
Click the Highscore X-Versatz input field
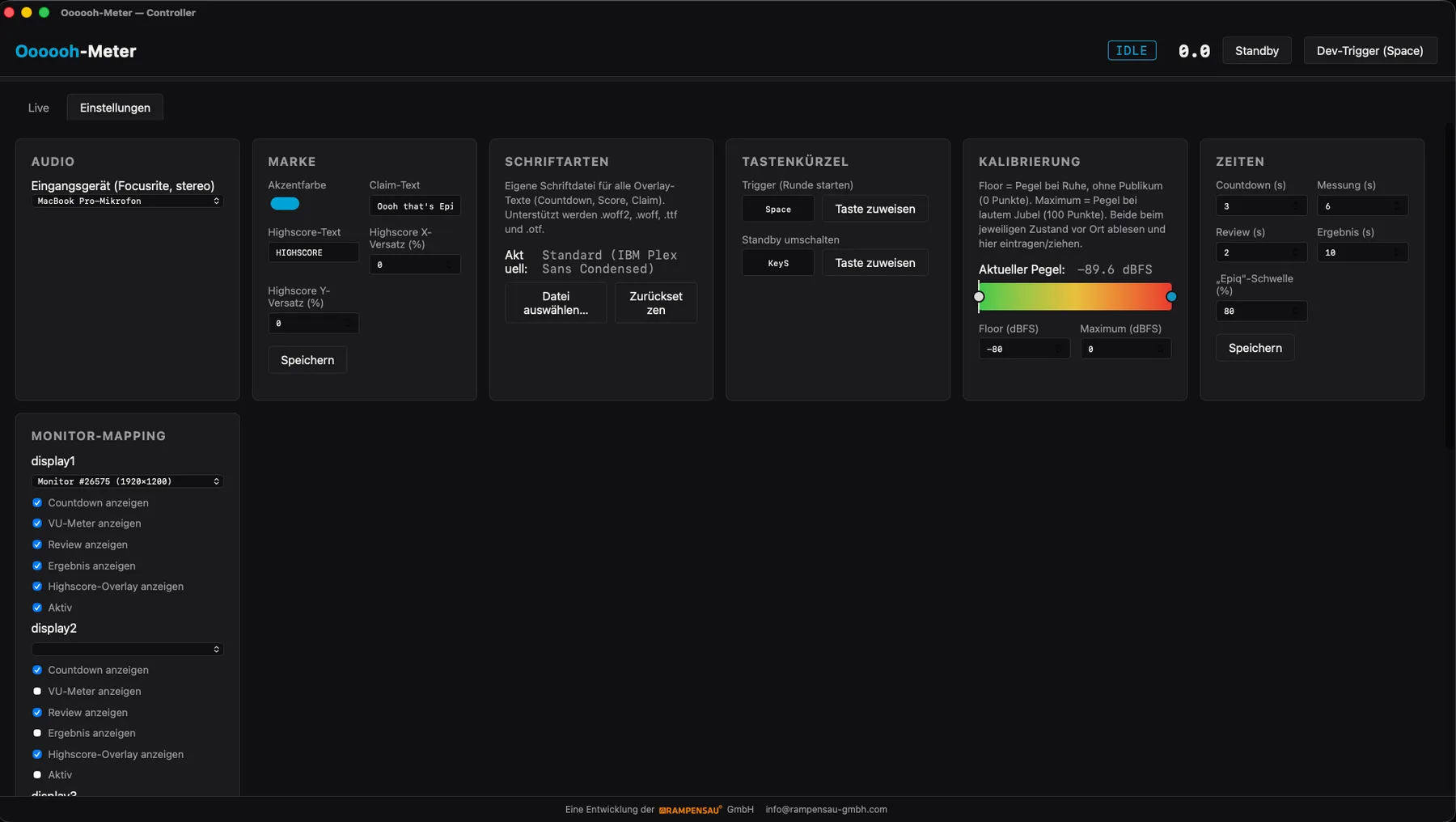coord(415,265)
